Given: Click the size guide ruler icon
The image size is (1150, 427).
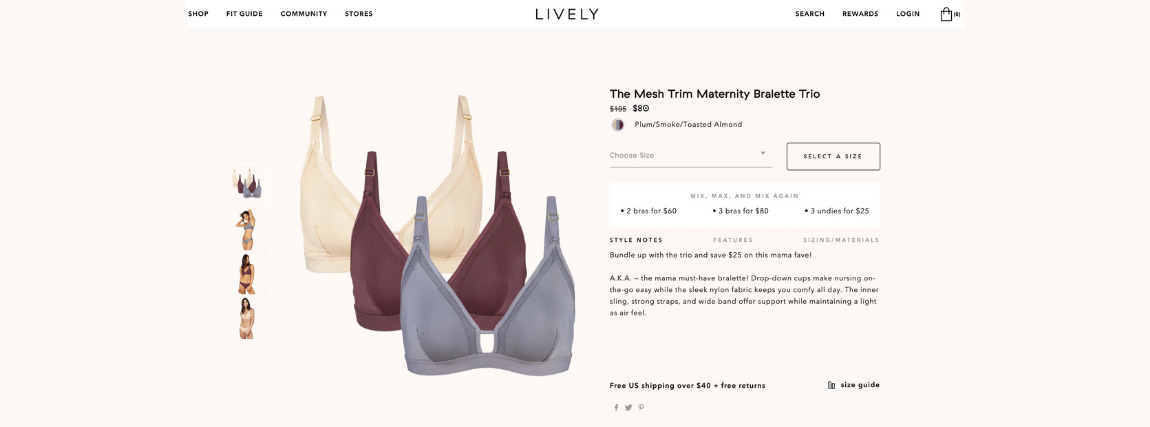Looking at the screenshot, I should point(832,385).
